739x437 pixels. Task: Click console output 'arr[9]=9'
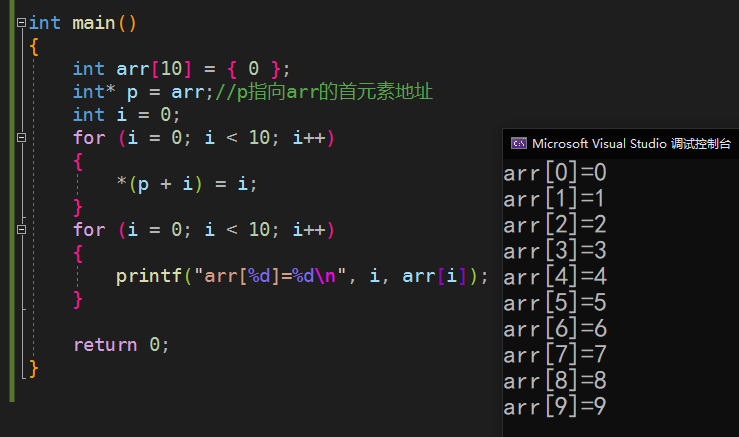pyautogui.click(x=555, y=406)
